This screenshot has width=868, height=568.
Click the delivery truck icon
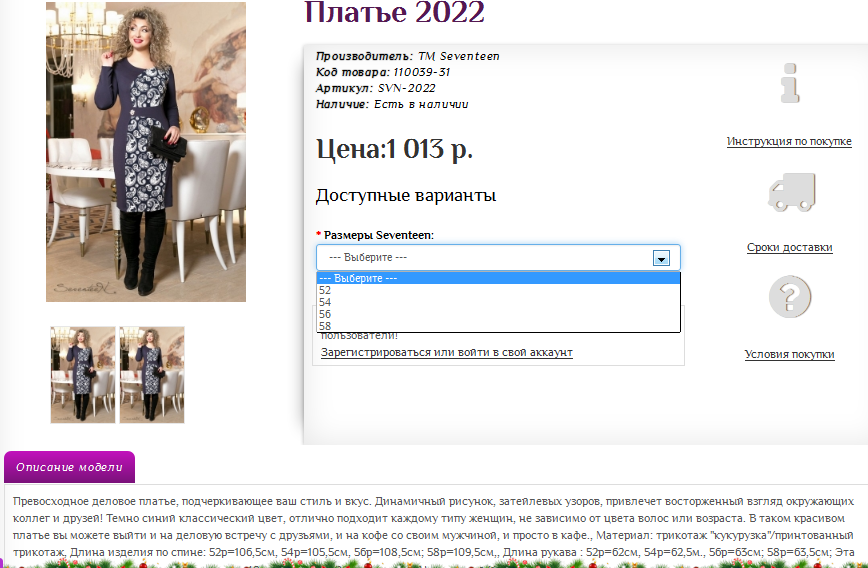(x=792, y=192)
